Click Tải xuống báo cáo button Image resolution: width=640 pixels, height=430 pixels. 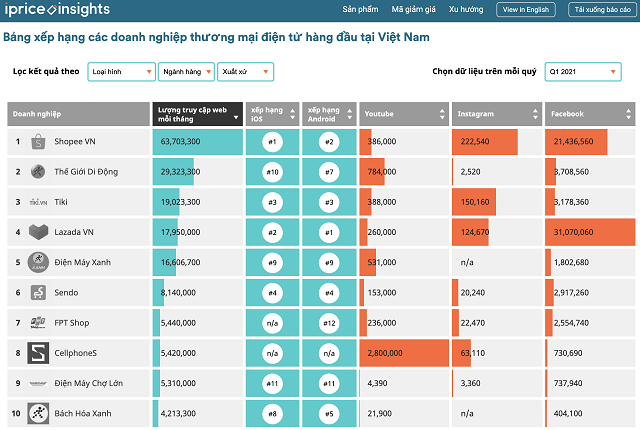602,10
